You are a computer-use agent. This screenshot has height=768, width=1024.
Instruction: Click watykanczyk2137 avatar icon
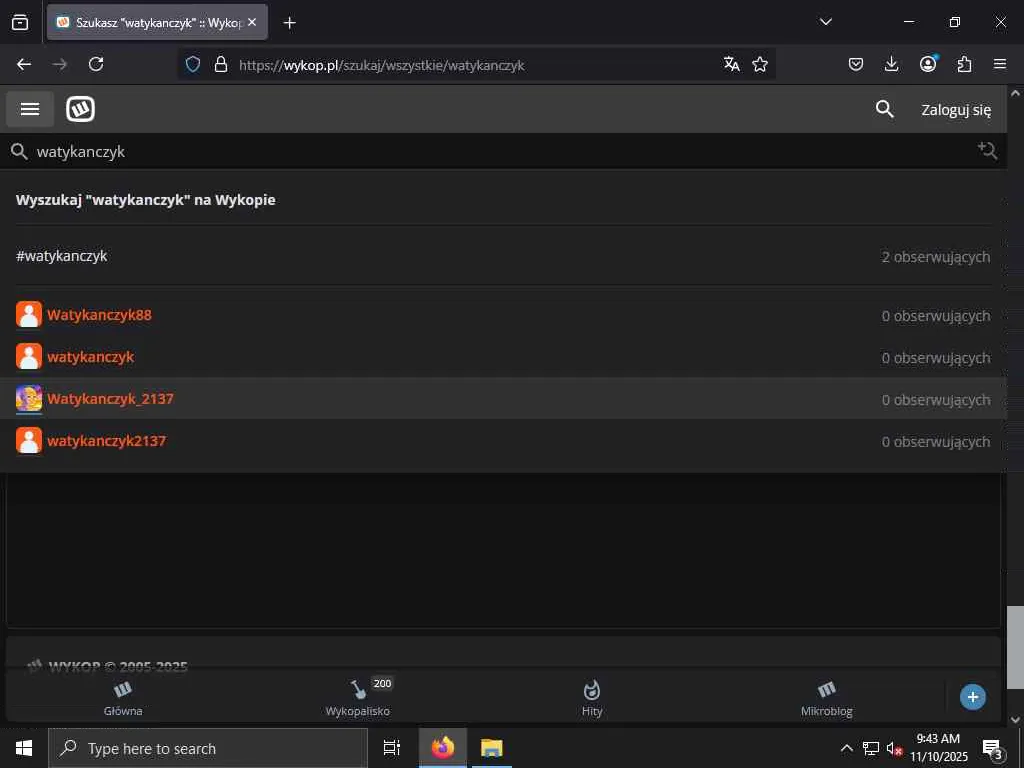click(x=29, y=440)
